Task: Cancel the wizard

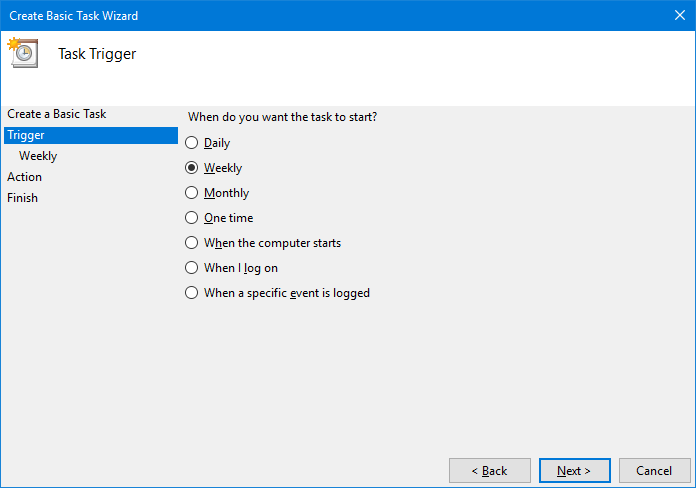Action: click(654, 470)
